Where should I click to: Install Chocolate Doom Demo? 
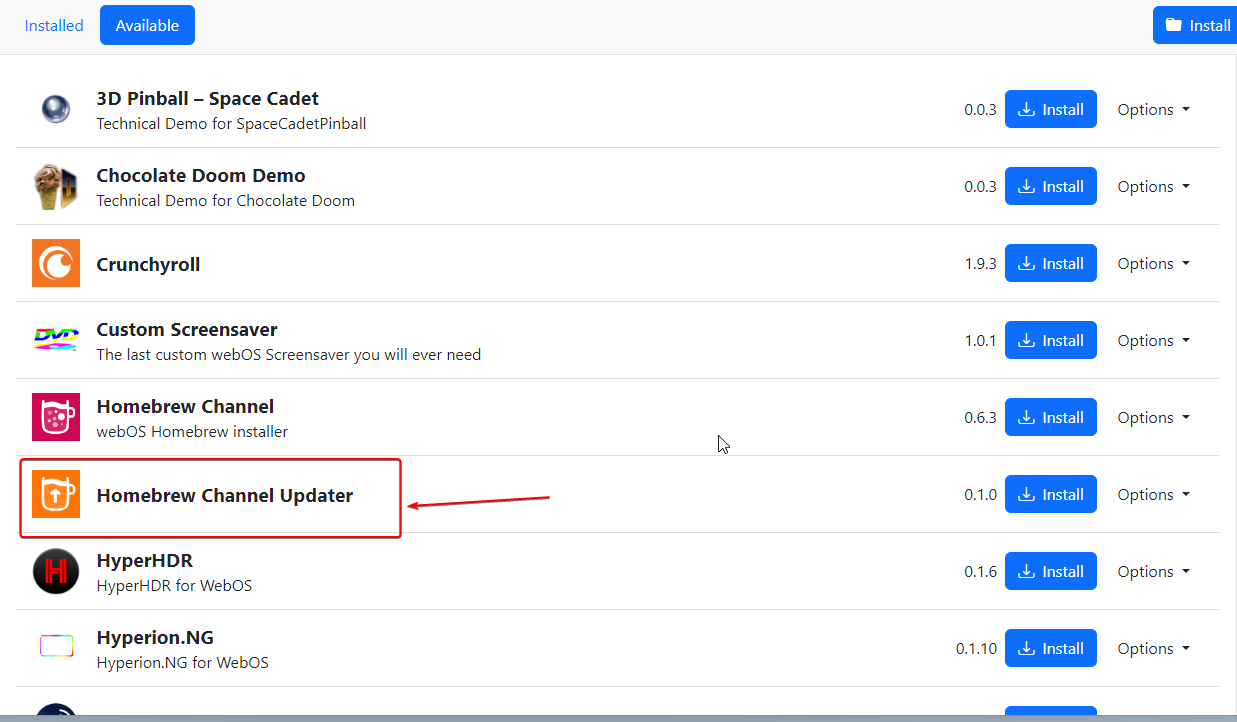coord(1050,187)
